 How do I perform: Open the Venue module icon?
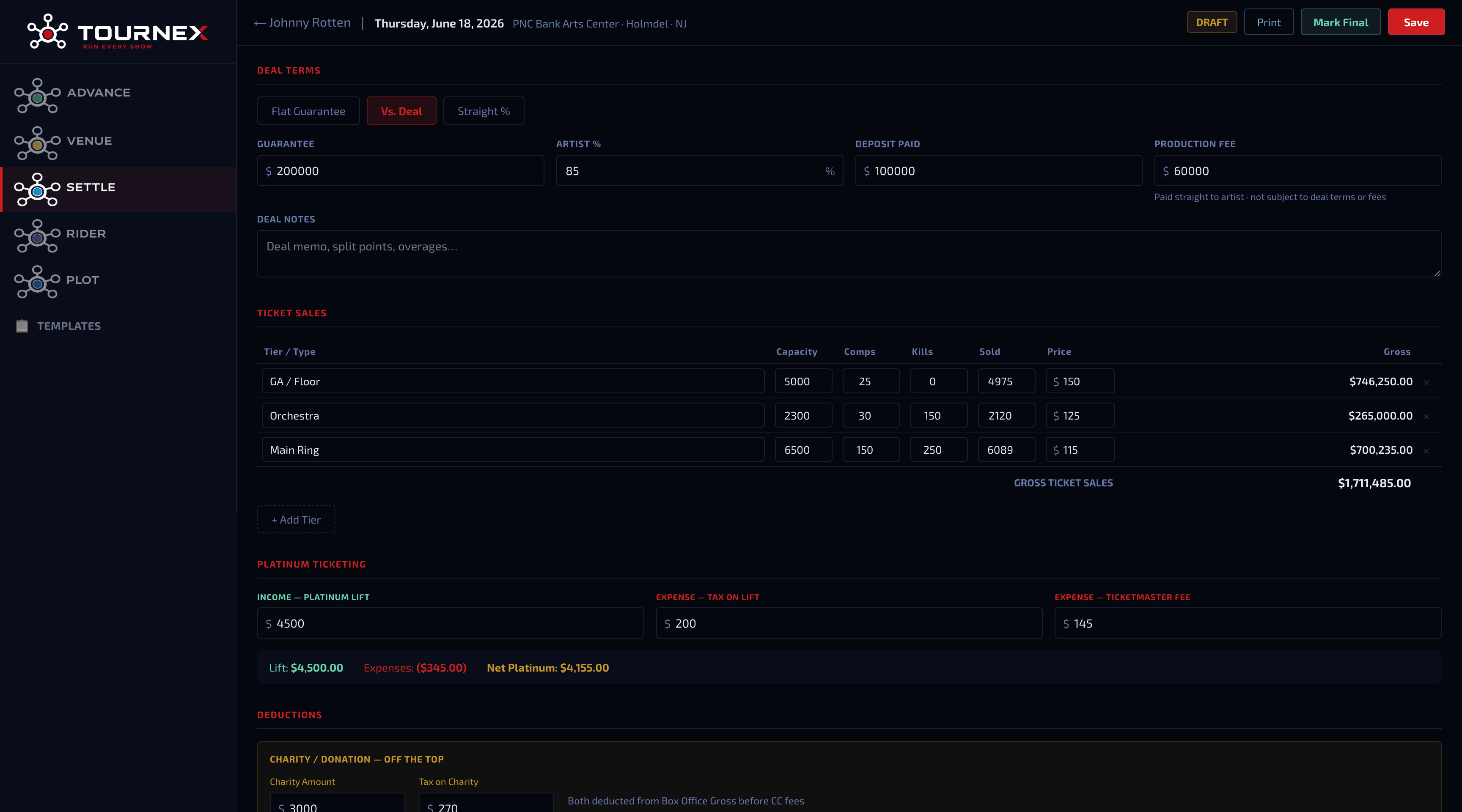point(37,143)
